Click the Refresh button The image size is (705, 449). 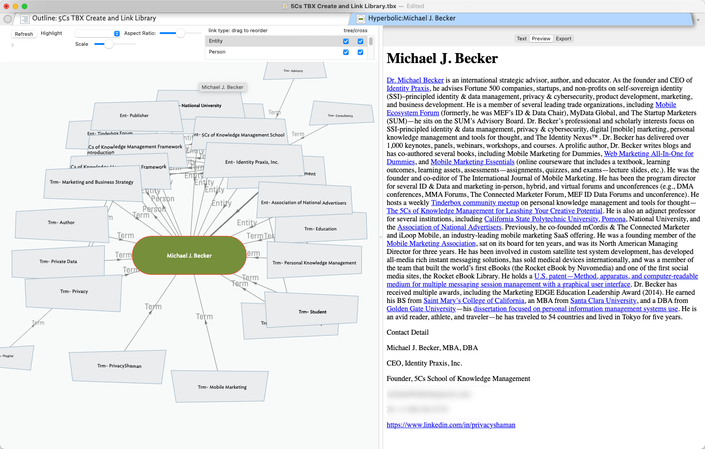tap(24, 34)
